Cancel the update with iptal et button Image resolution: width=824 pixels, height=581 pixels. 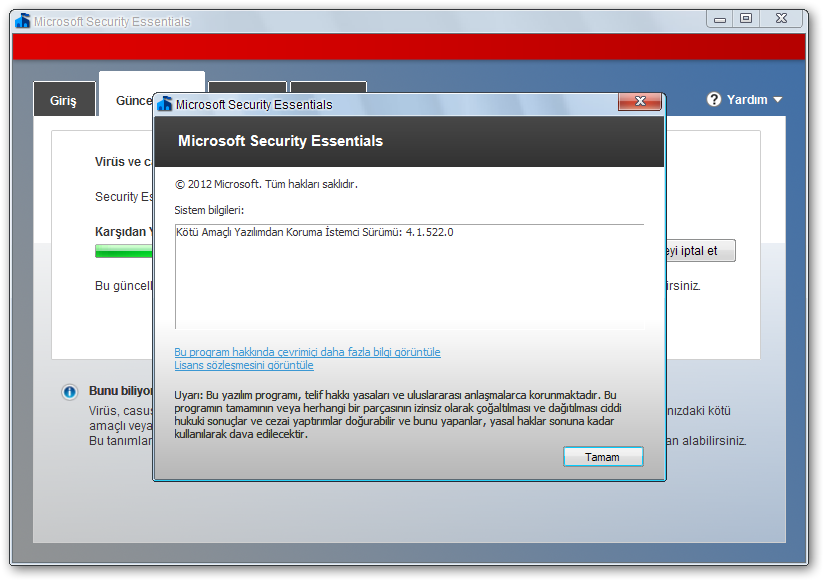(701, 251)
